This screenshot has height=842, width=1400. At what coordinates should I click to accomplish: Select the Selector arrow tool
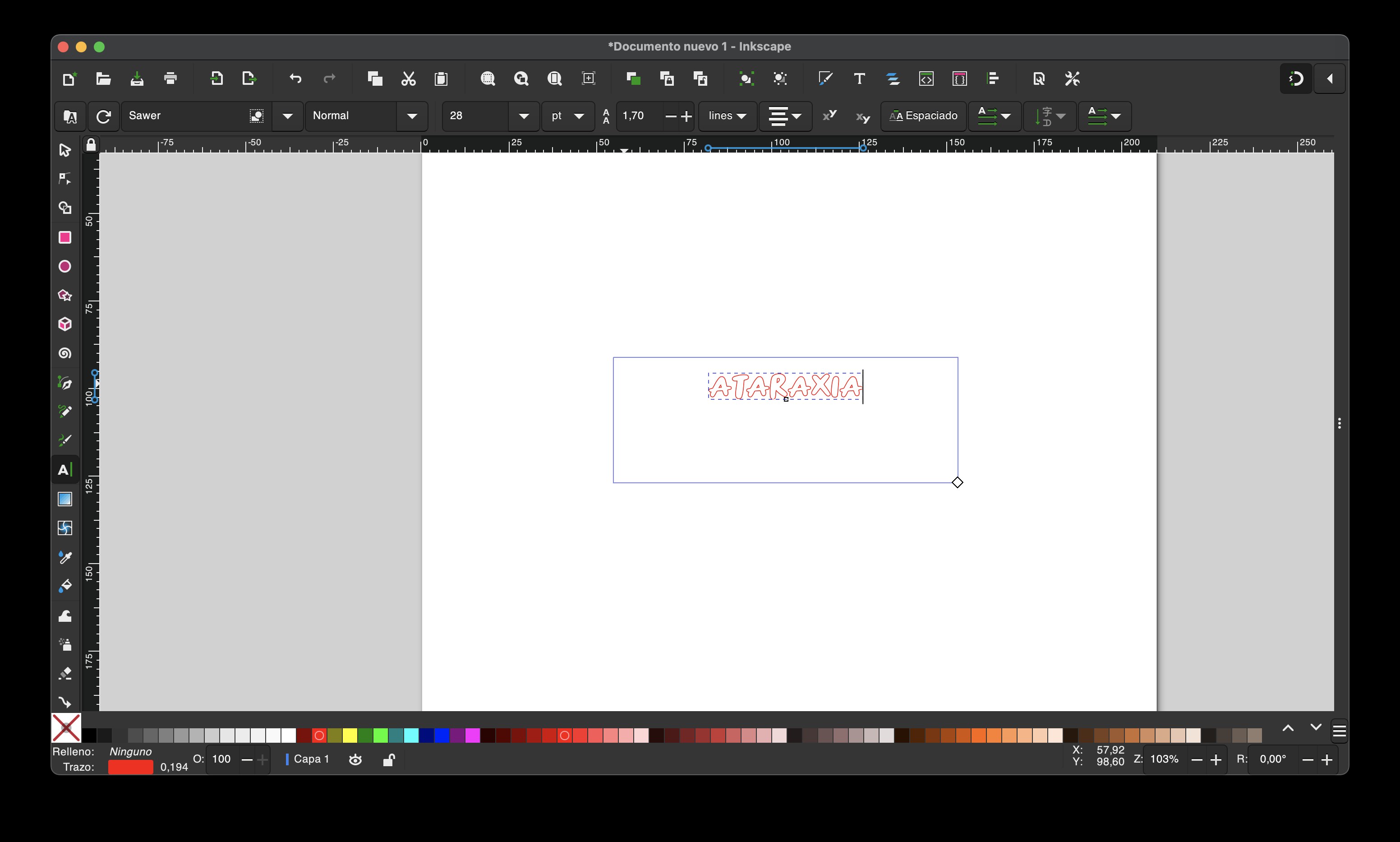click(x=64, y=150)
